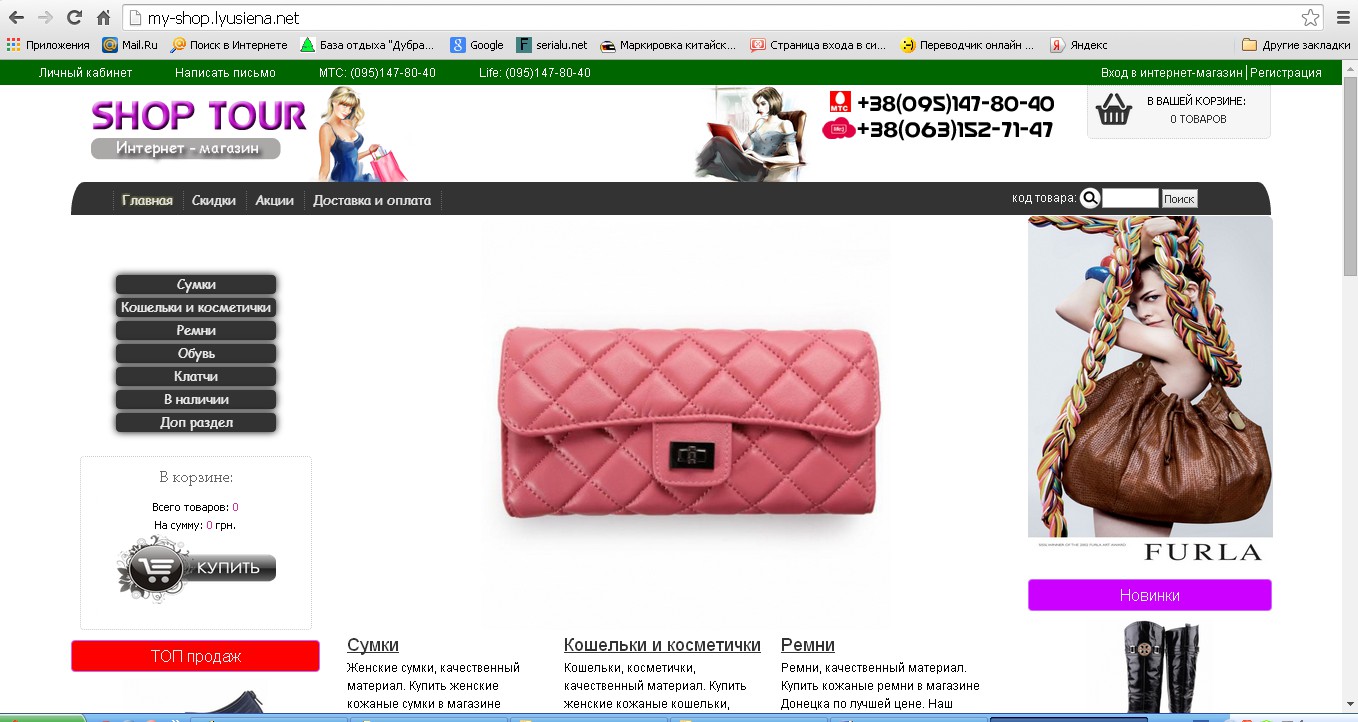Click the МТС: (095)147-80-40 text in the green bar
This screenshot has width=1358, height=722.
coord(377,73)
